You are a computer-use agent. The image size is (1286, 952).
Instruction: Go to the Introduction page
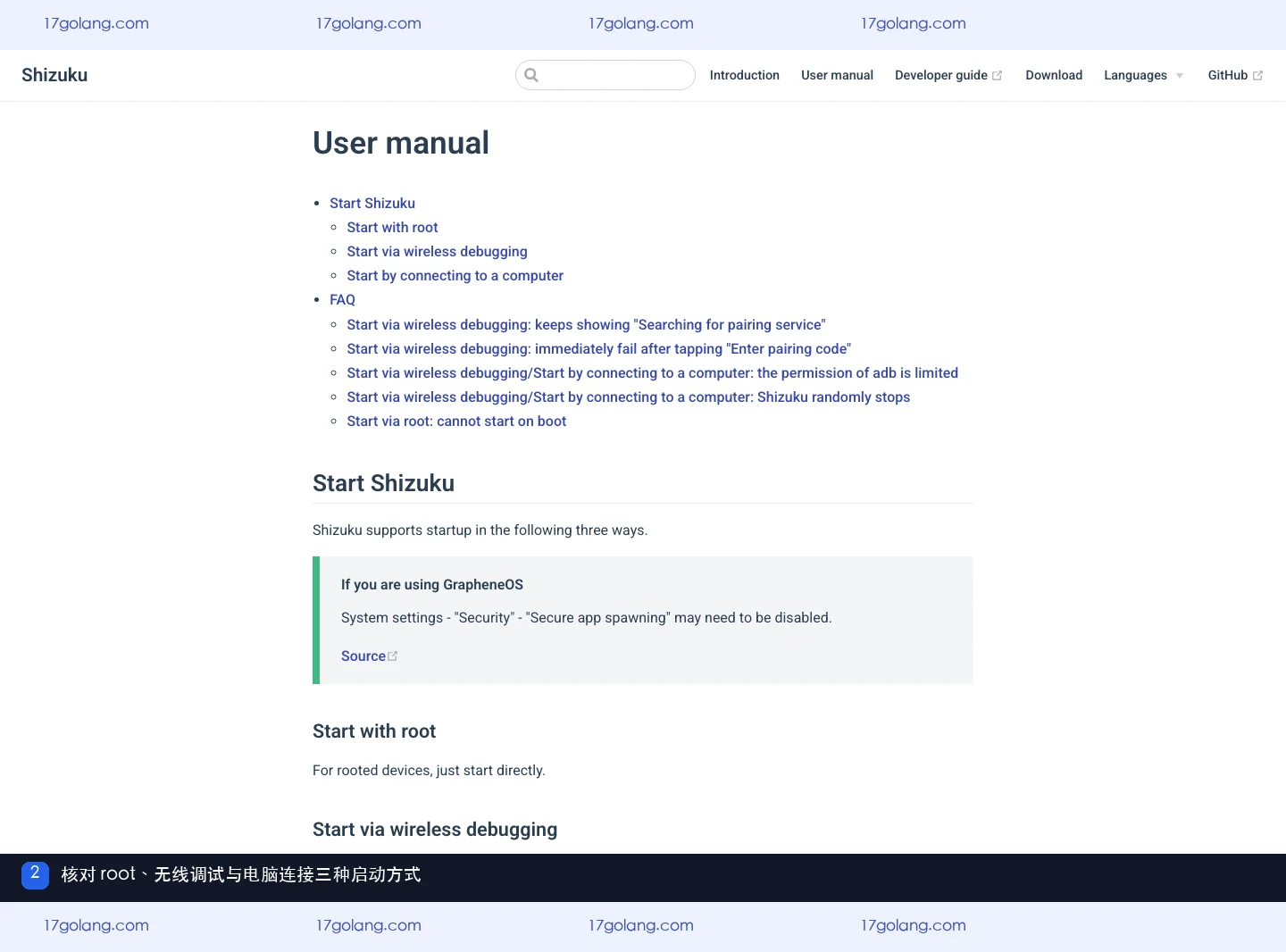coord(745,75)
